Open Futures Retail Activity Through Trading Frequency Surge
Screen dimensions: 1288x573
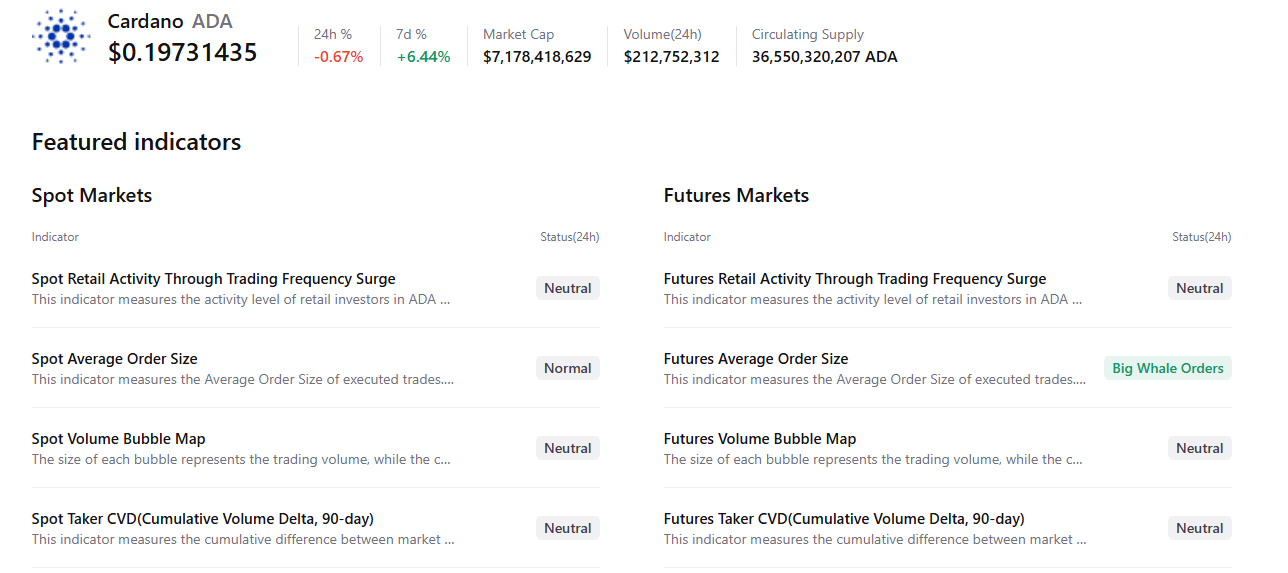pyautogui.click(x=855, y=279)
